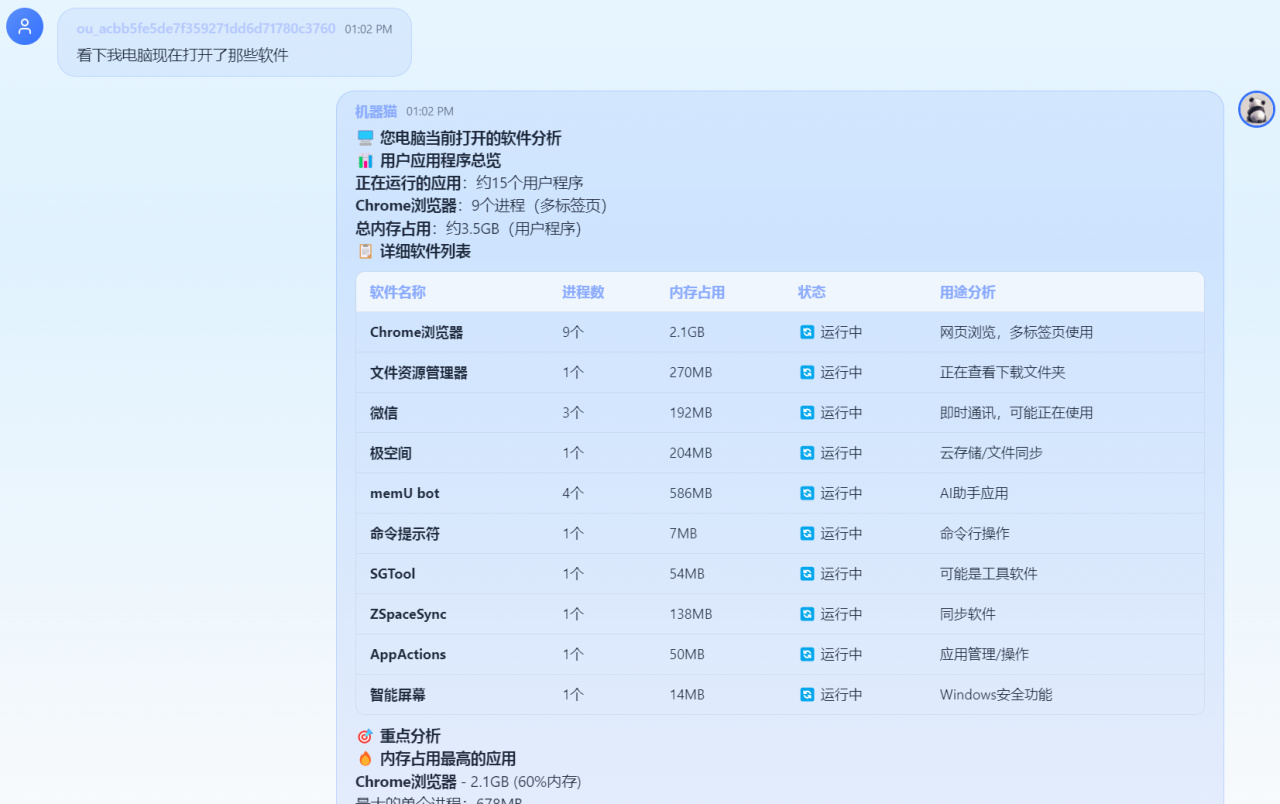Click the running status icon in 智能屏幕 row
This screenshot has width=1280, height=804.
[807, 694]
